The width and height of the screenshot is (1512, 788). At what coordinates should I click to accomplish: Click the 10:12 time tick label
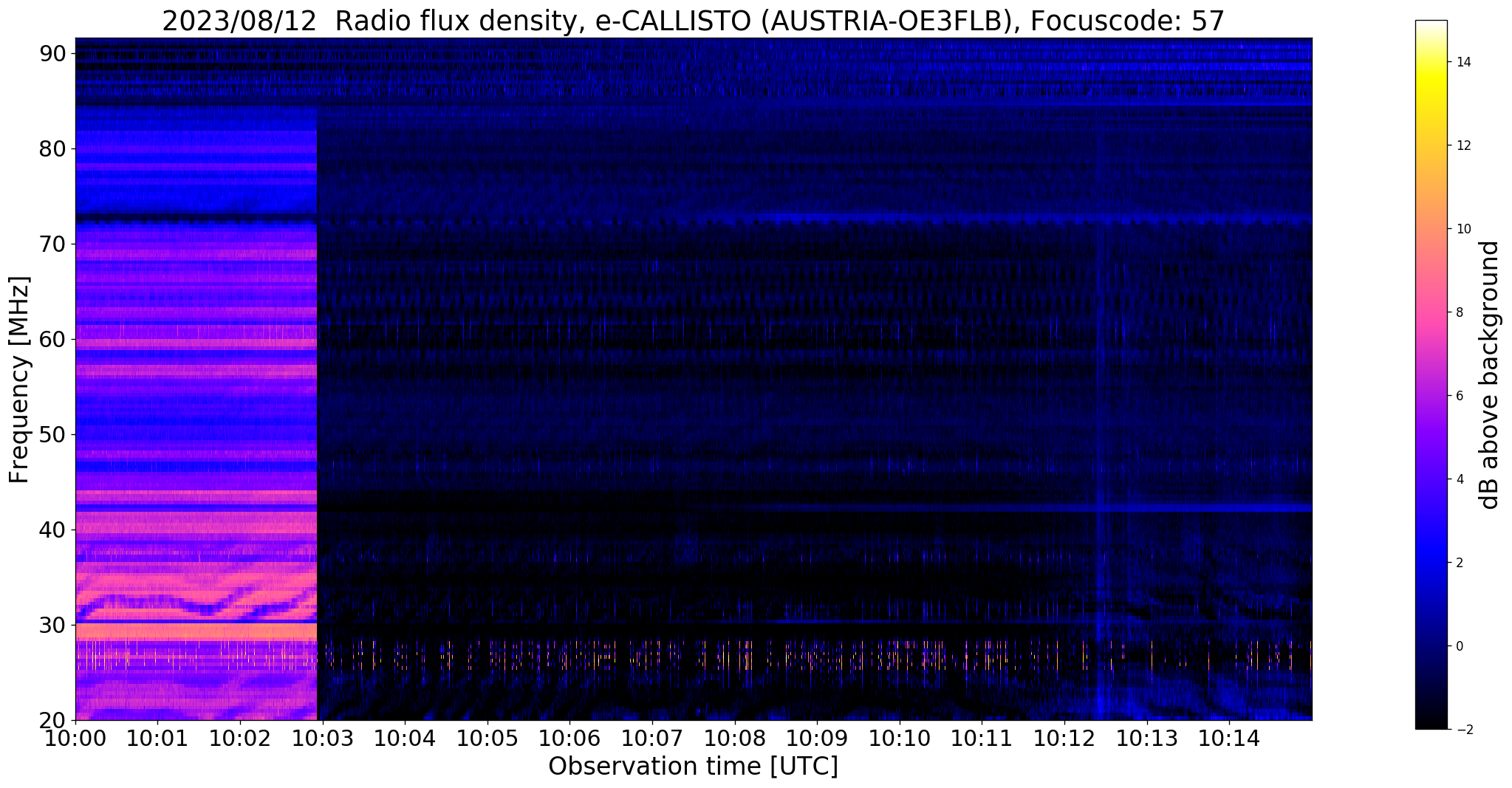1064,738
